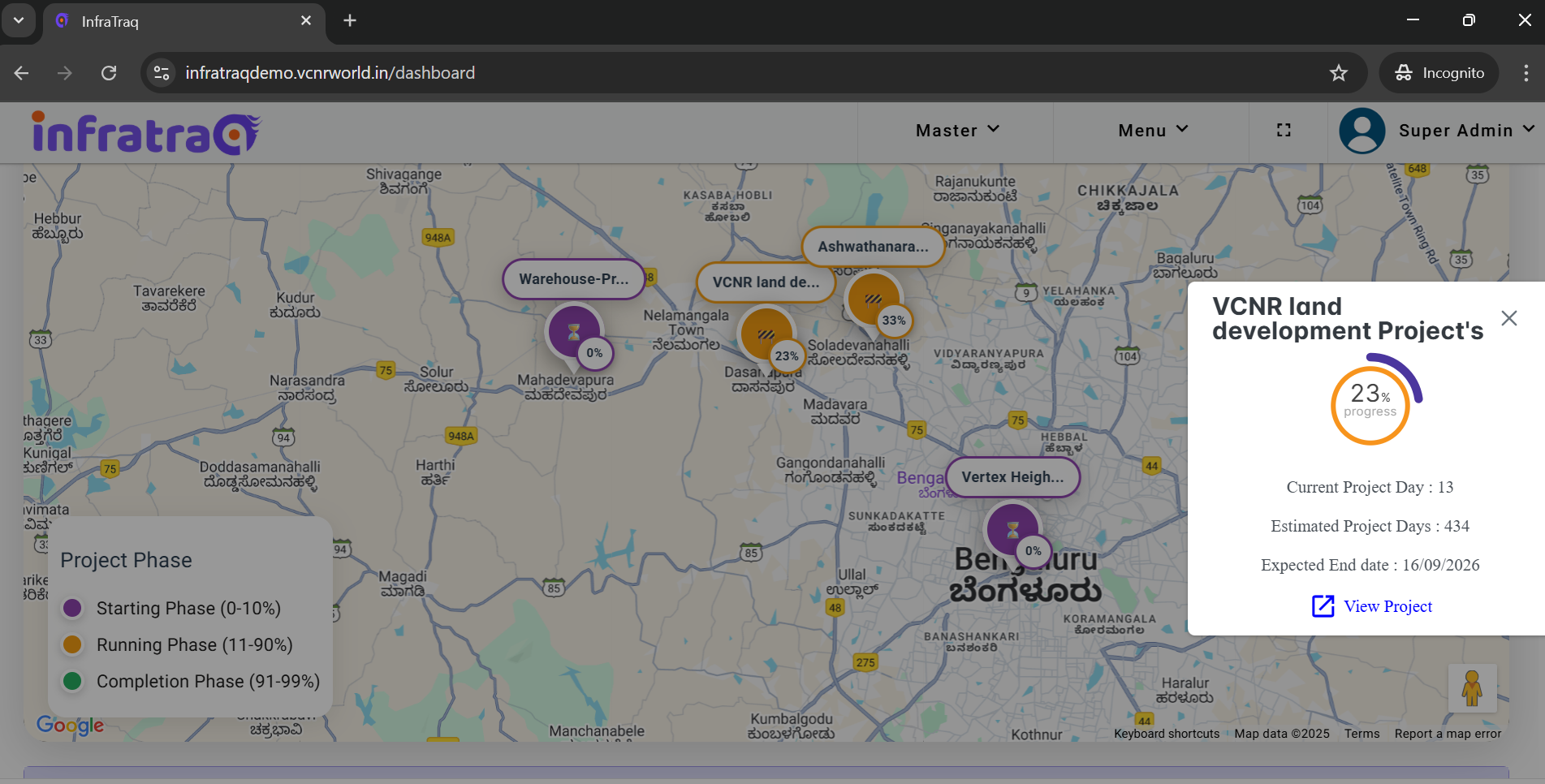Screen dimensions: 1545x784
Task: Click the 0% badge on Vertex marker
Action: pyautogui.click(x=1033, y=551)
